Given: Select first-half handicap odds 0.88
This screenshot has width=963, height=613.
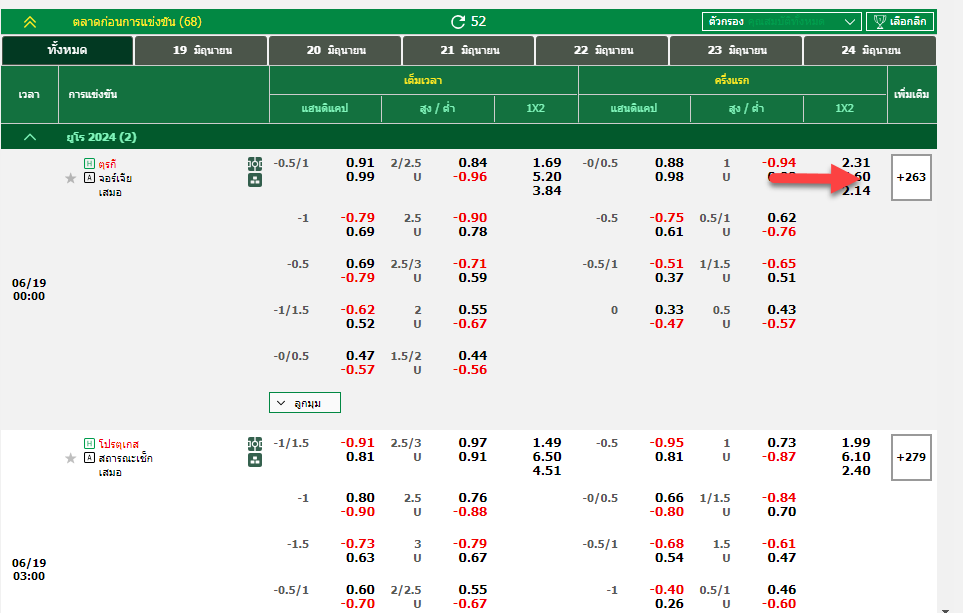Looking at the screenshot, I should 669,163.
